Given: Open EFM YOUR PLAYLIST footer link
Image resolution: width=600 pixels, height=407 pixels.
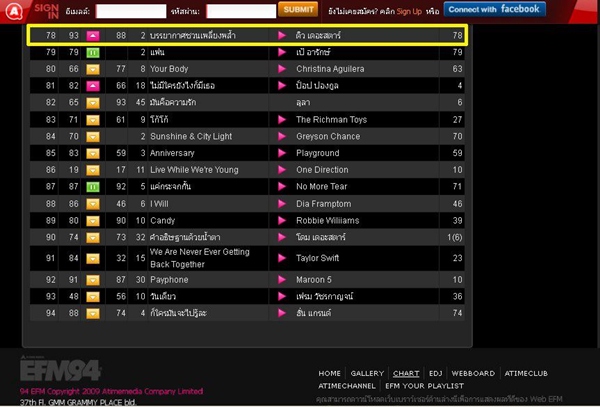Looking at the screenshot, I should coord(424,386).
